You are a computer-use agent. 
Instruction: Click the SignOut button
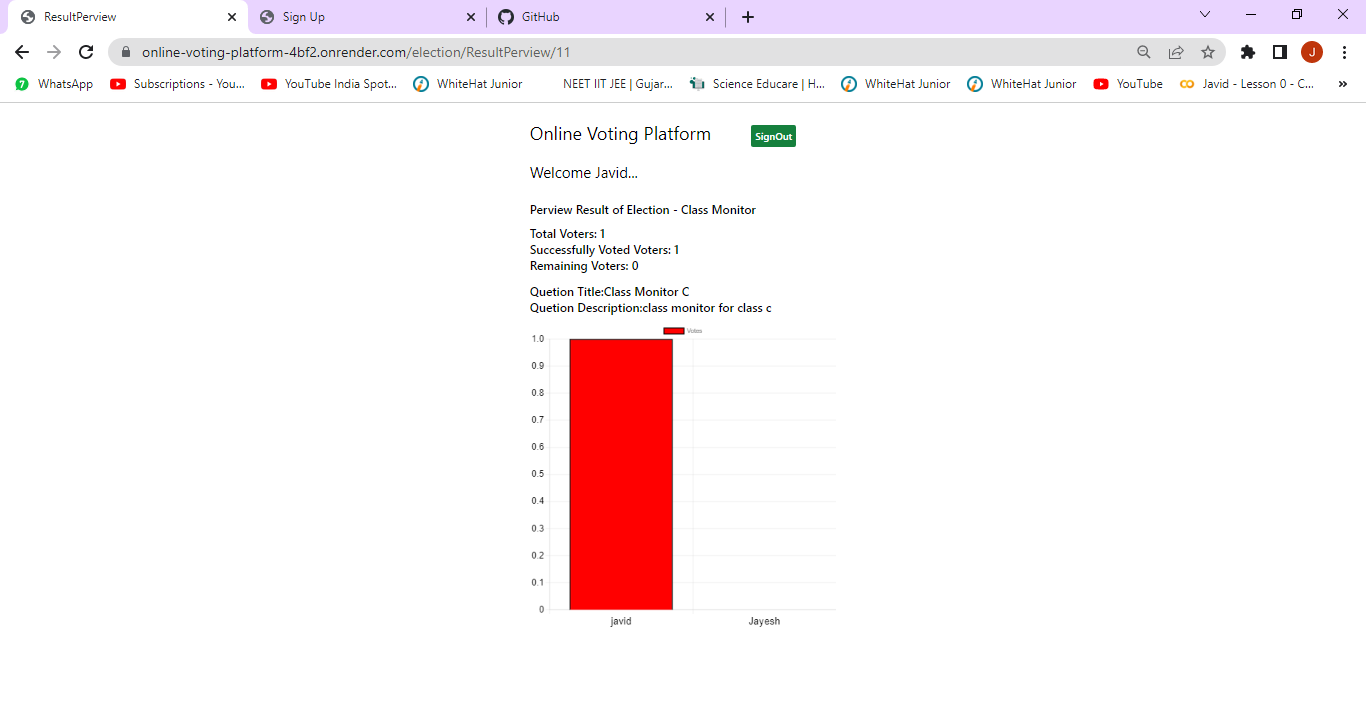point(772,136)
